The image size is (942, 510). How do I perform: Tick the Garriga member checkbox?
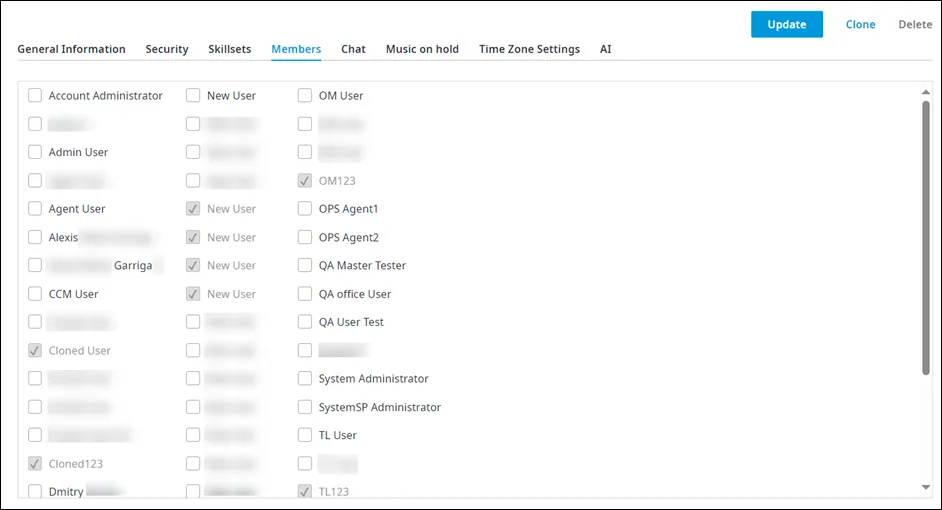(35, 265)
